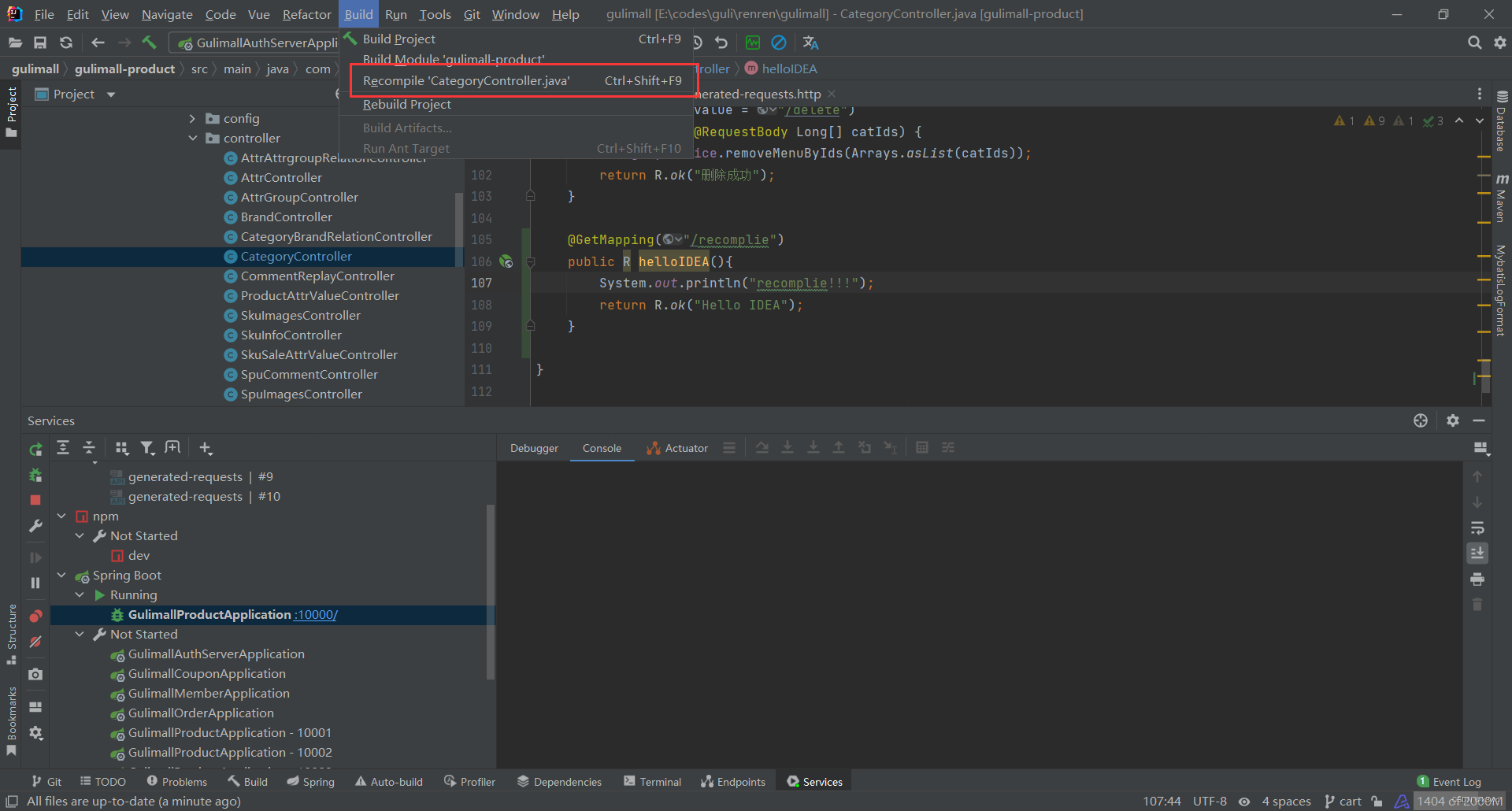1512x811 pixels.
Task: Click the red Stop button in Services
Action: coord(35,500)
